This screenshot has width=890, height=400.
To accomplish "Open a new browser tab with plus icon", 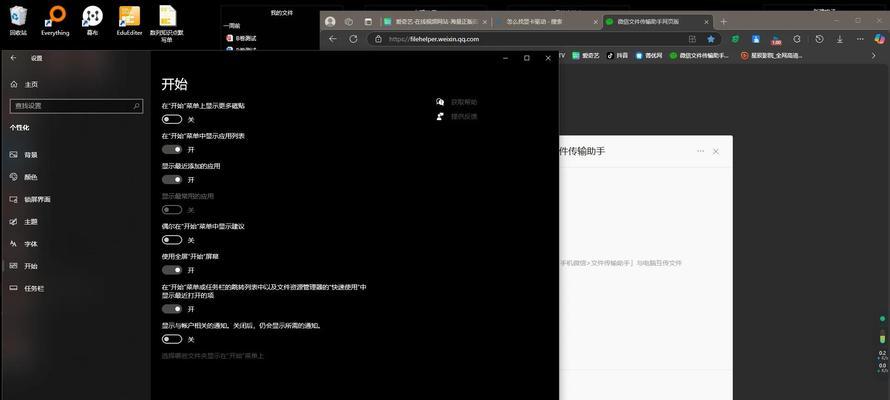I will pos(725,21).
